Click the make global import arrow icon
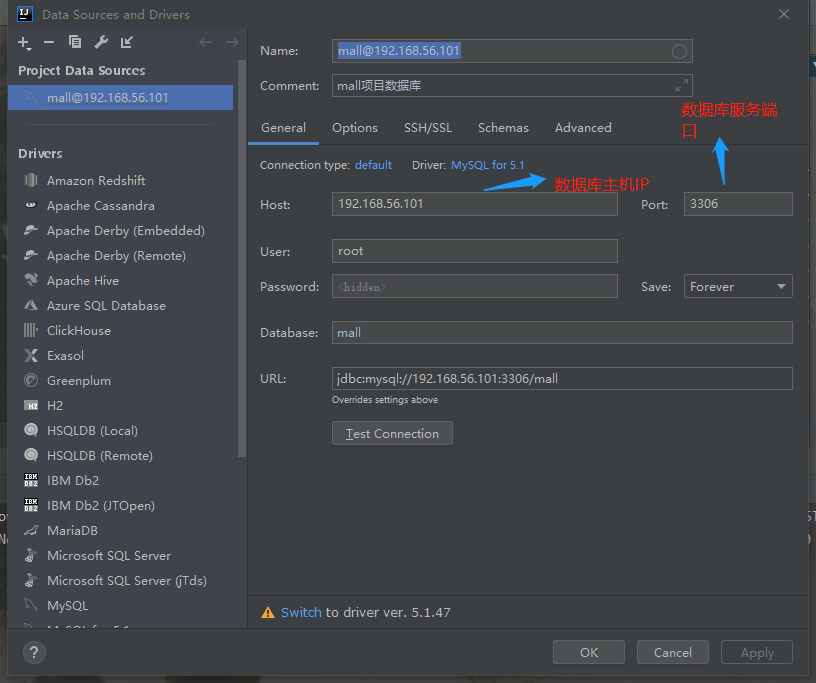This screenshot has width=816, height=683. click(126, 42)
